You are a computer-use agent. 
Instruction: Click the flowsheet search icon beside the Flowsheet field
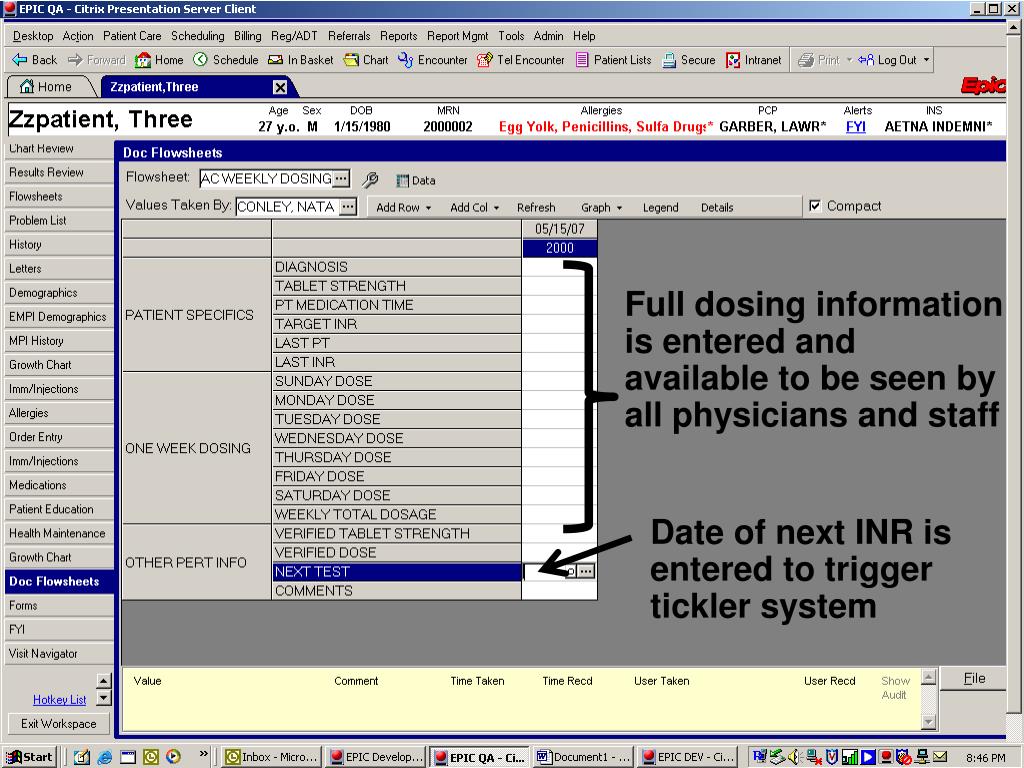370,180
